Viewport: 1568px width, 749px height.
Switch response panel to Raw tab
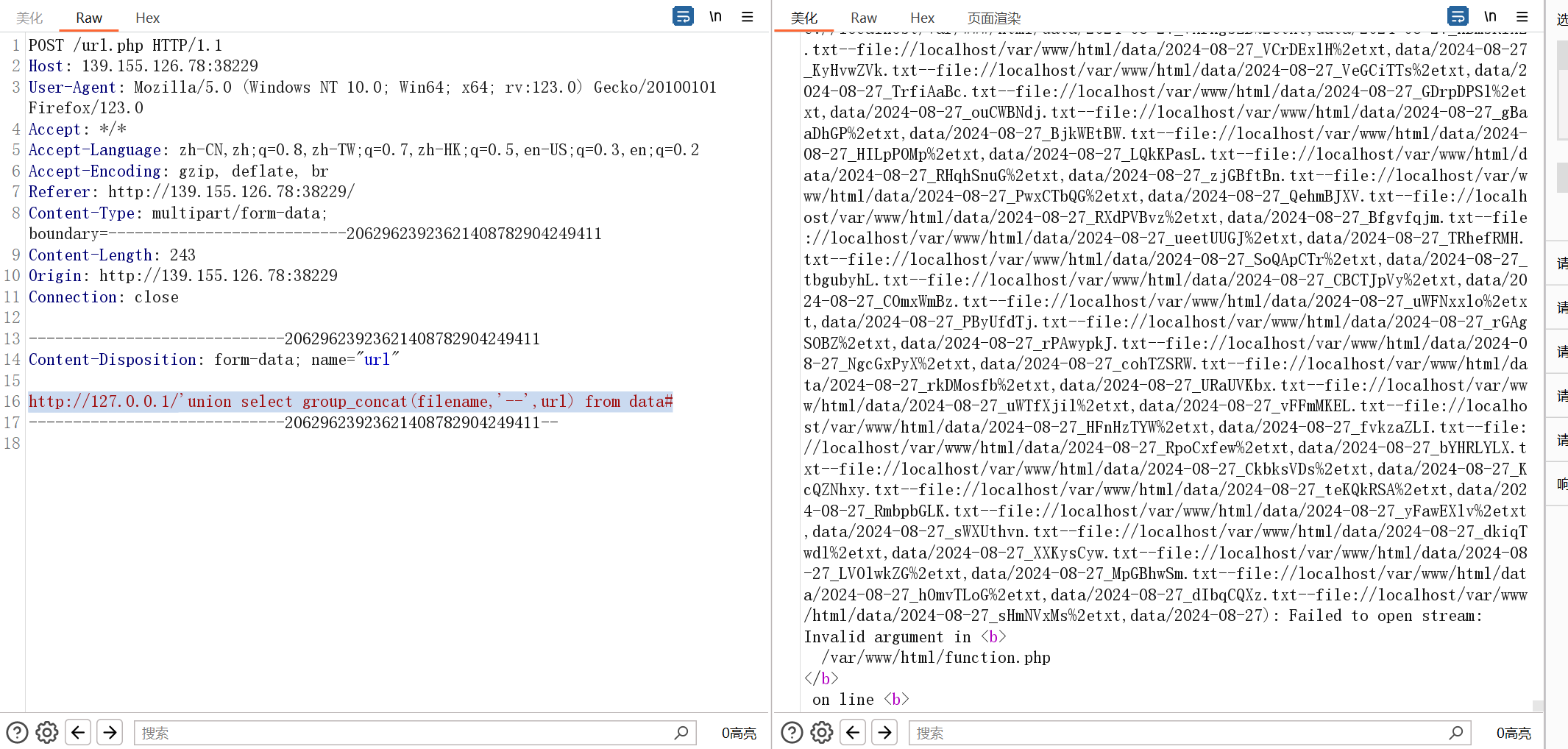pos(864,18)
